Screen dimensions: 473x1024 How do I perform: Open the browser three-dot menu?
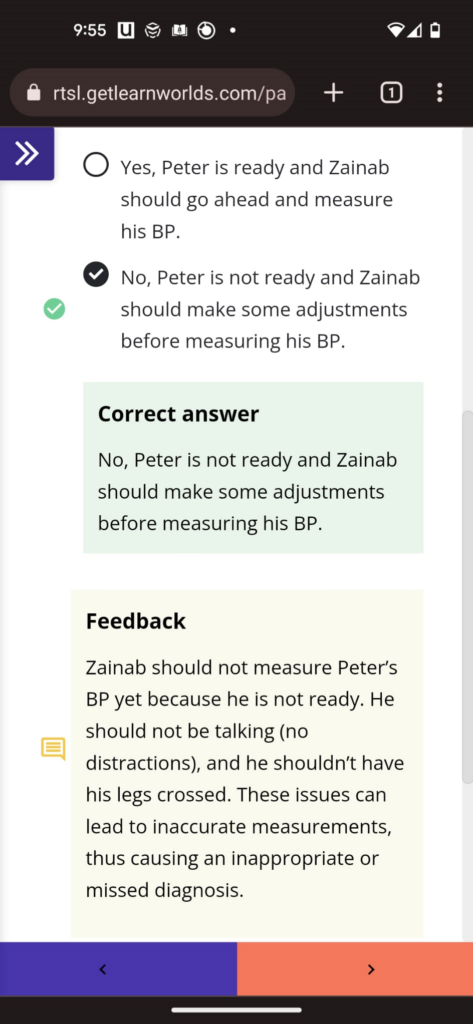pyautogui.click(x=439, y=93)
